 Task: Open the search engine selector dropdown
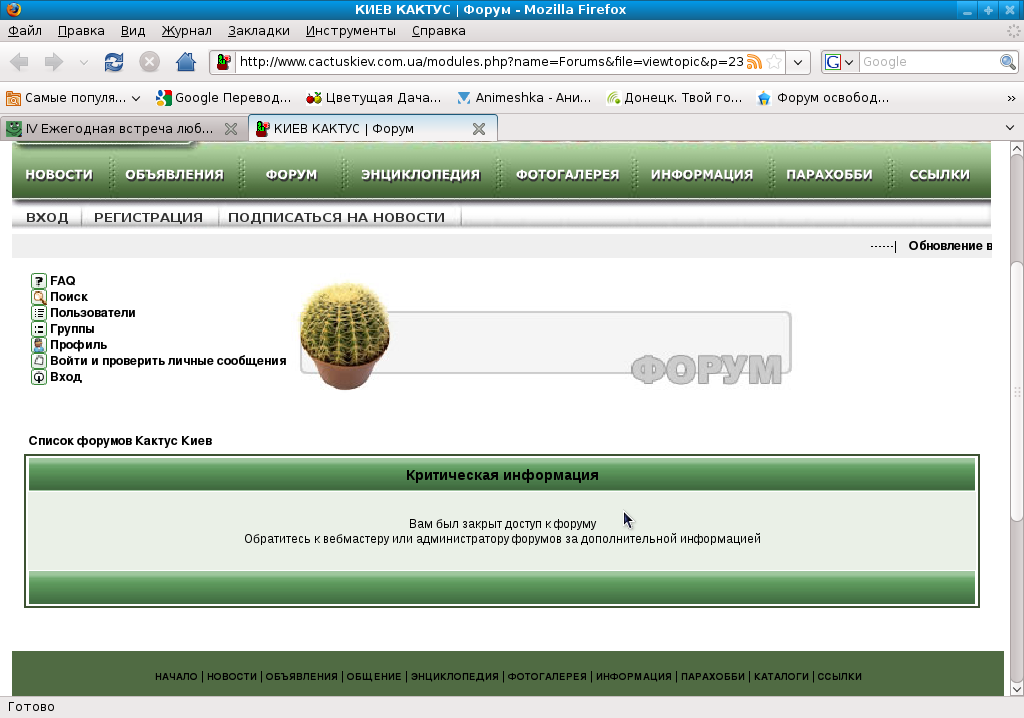coord(839,62)
